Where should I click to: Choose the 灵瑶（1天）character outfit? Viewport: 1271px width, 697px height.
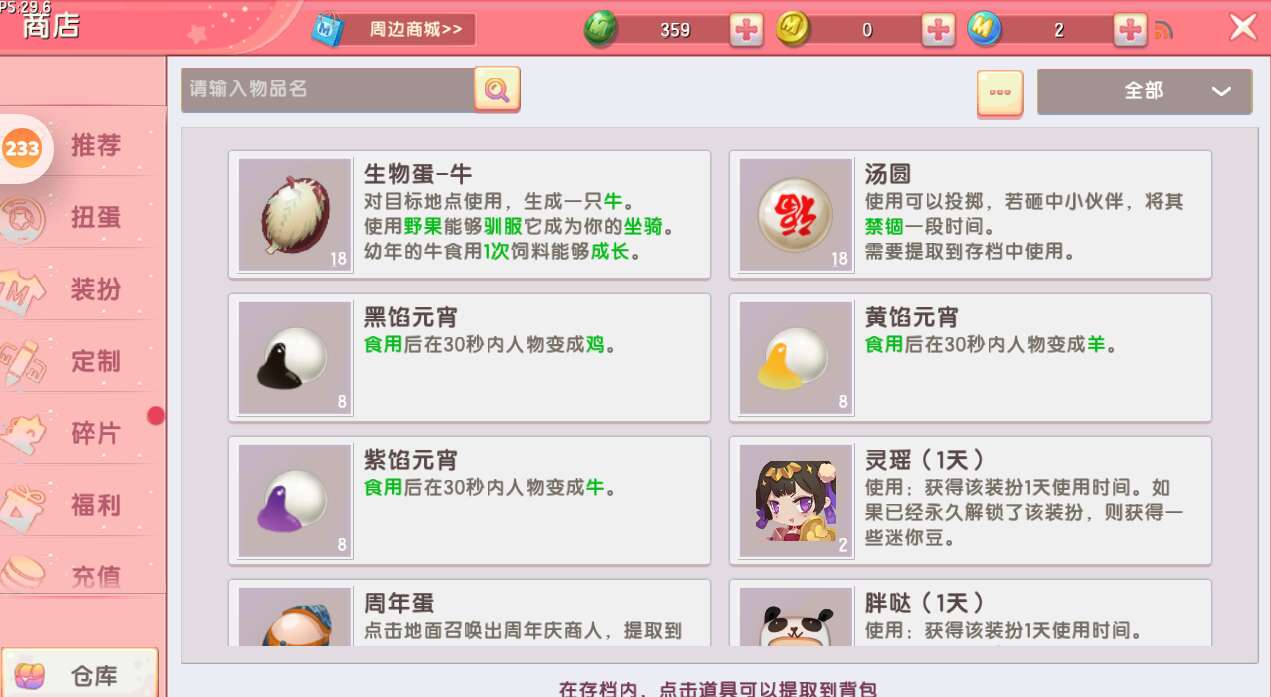tap(970, 501)
